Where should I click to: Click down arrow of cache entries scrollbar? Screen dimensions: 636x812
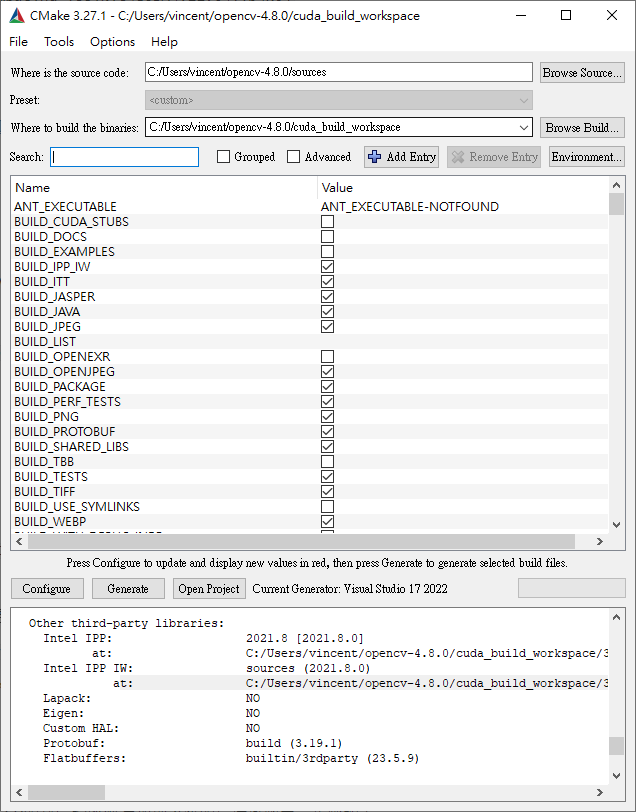point(616,525)
